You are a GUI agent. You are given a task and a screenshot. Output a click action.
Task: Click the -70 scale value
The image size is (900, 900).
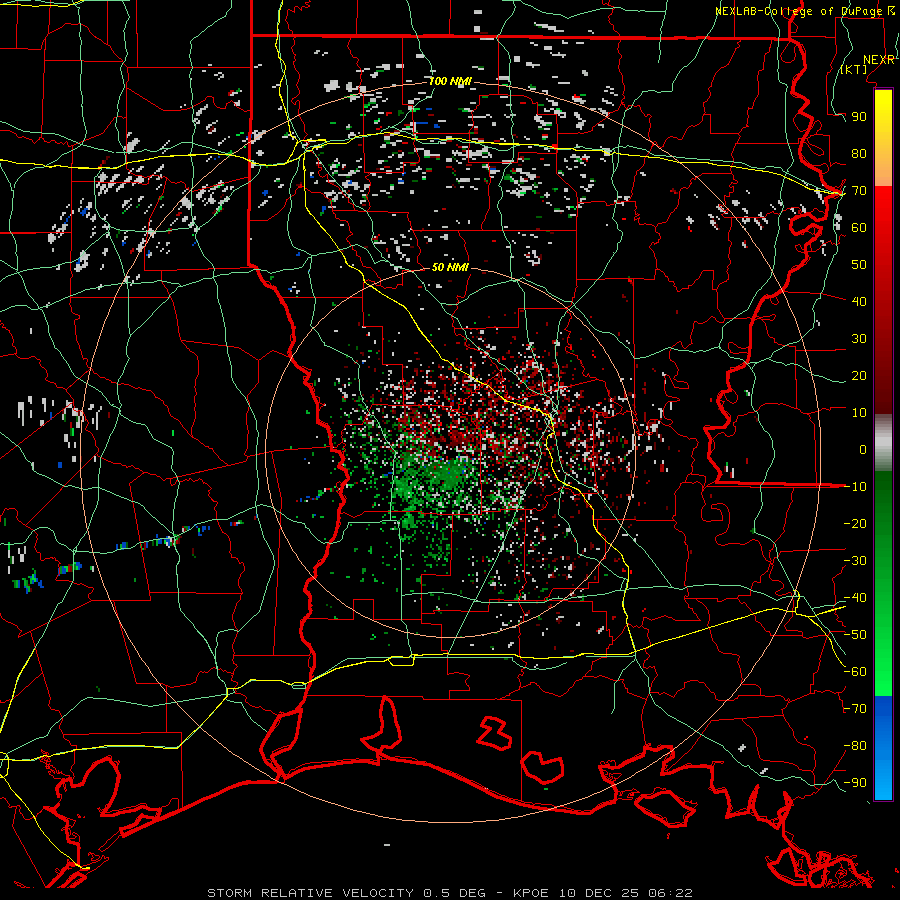tap(855, 709)
